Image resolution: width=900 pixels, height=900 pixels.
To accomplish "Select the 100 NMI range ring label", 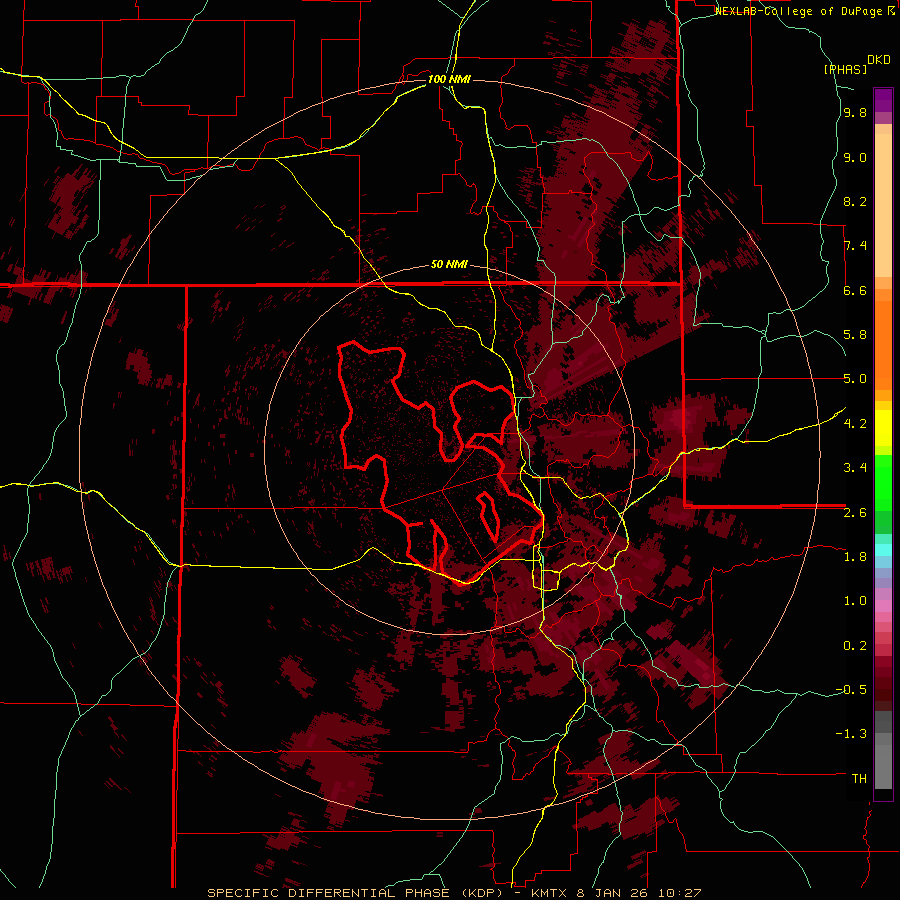I will coord(449,79).
